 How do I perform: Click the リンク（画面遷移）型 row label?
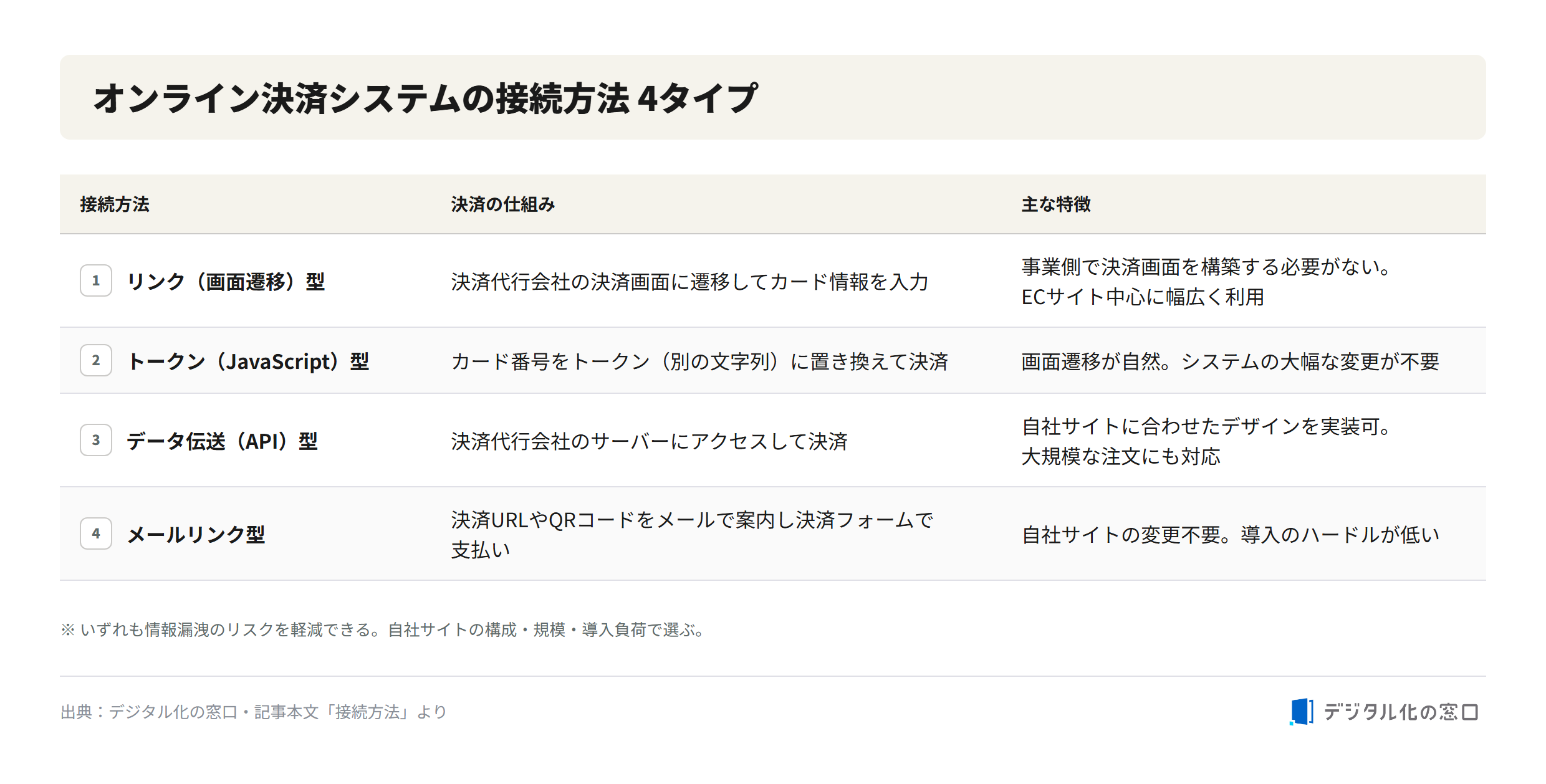coord(226,282)
